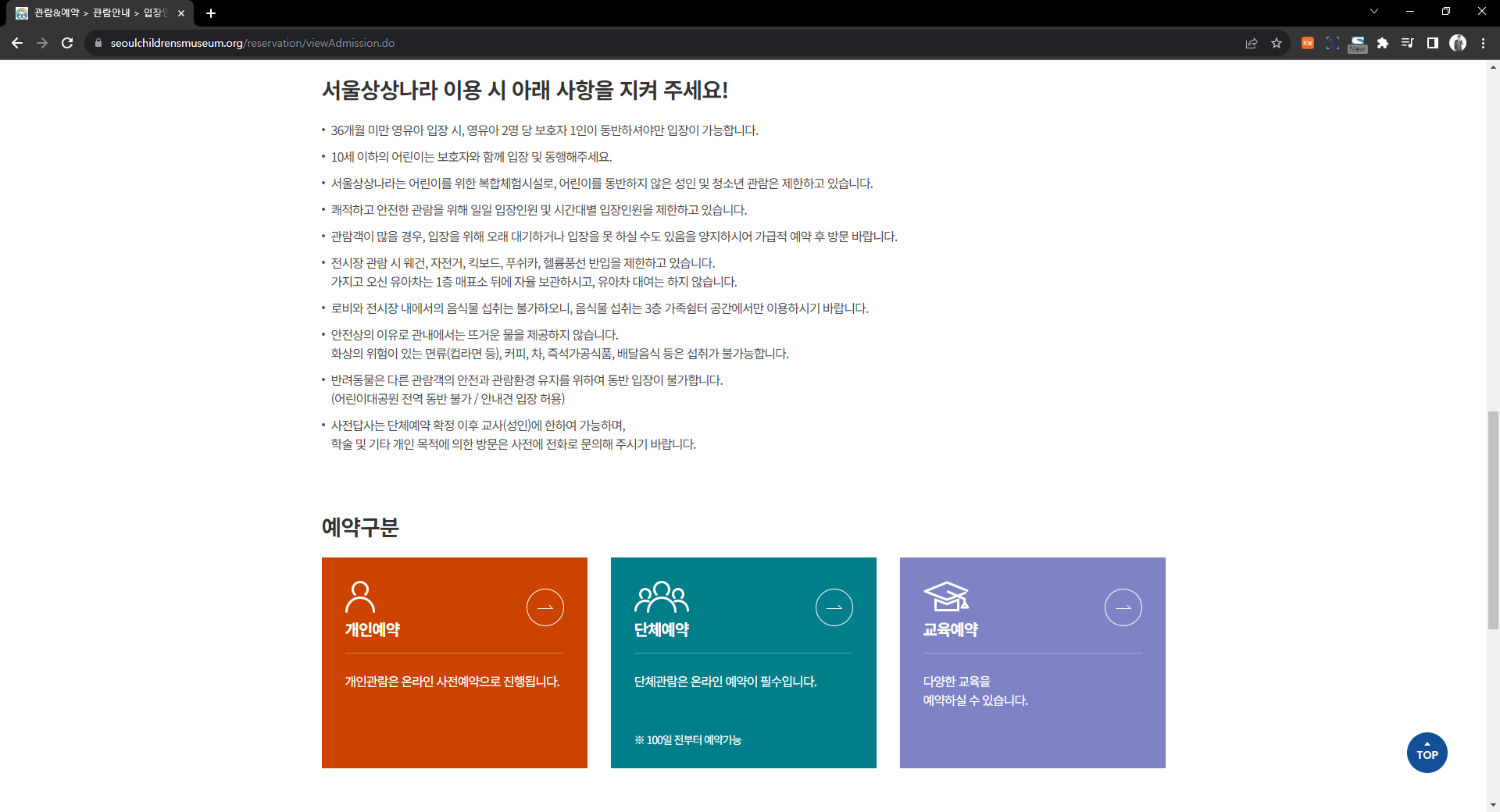The height and width of the screenshot is (812, 1500).
Task: Click the orange extension icon in toolbar
Action: [x=1308, y=43]
